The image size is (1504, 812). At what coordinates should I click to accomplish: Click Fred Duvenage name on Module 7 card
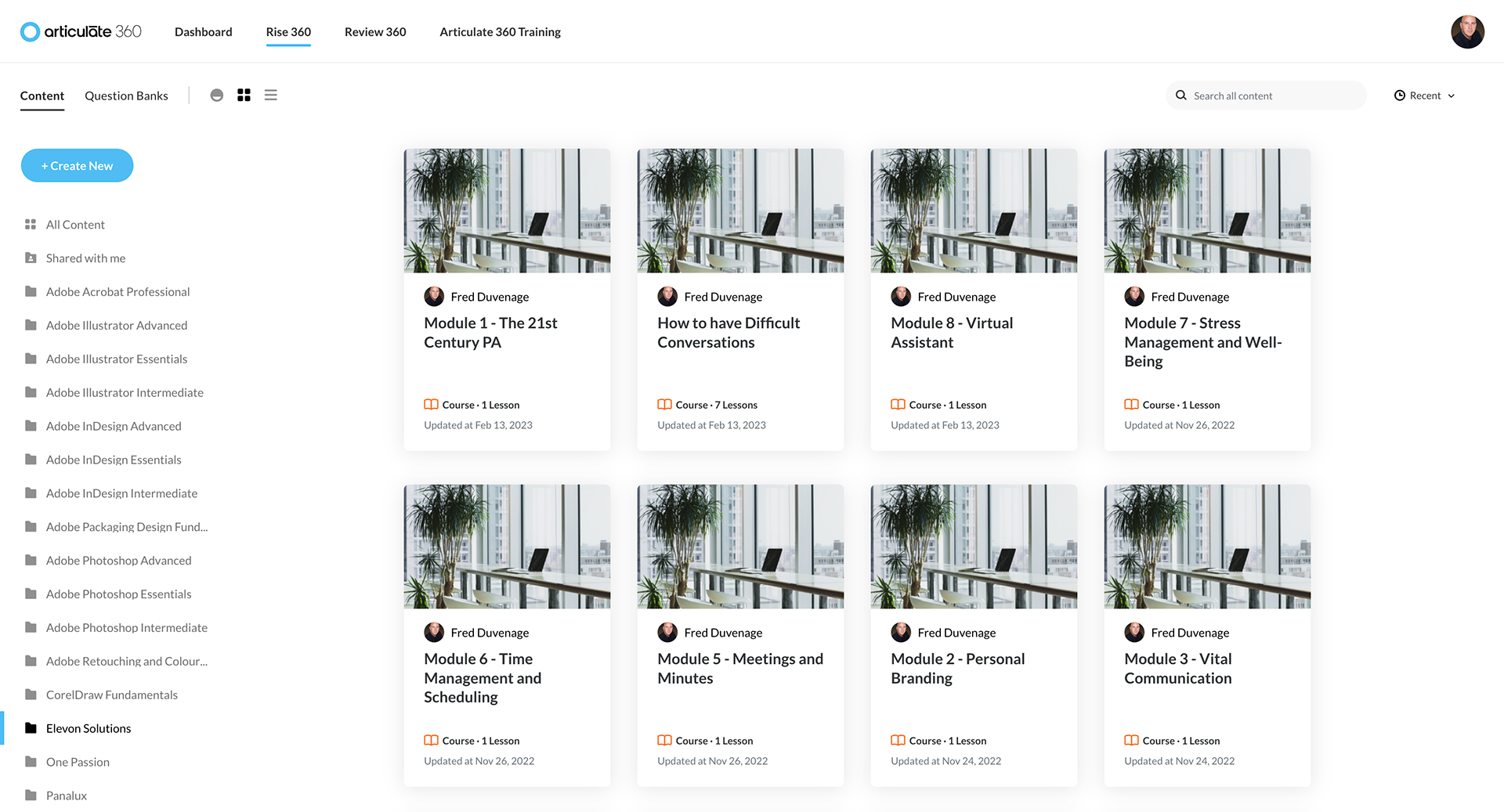(1190, 297)
